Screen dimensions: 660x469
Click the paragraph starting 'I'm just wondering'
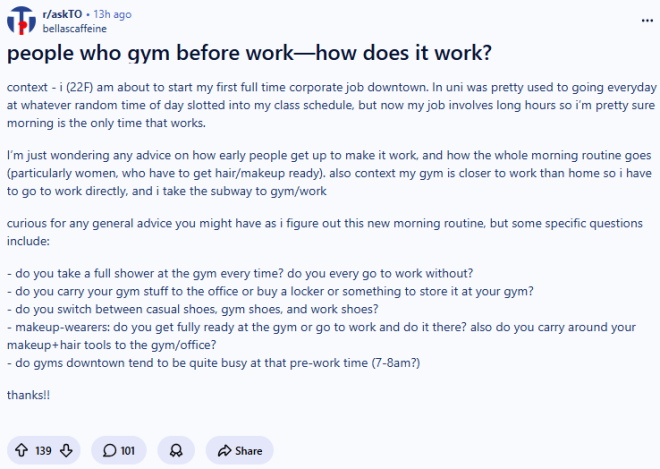[329, 173]
